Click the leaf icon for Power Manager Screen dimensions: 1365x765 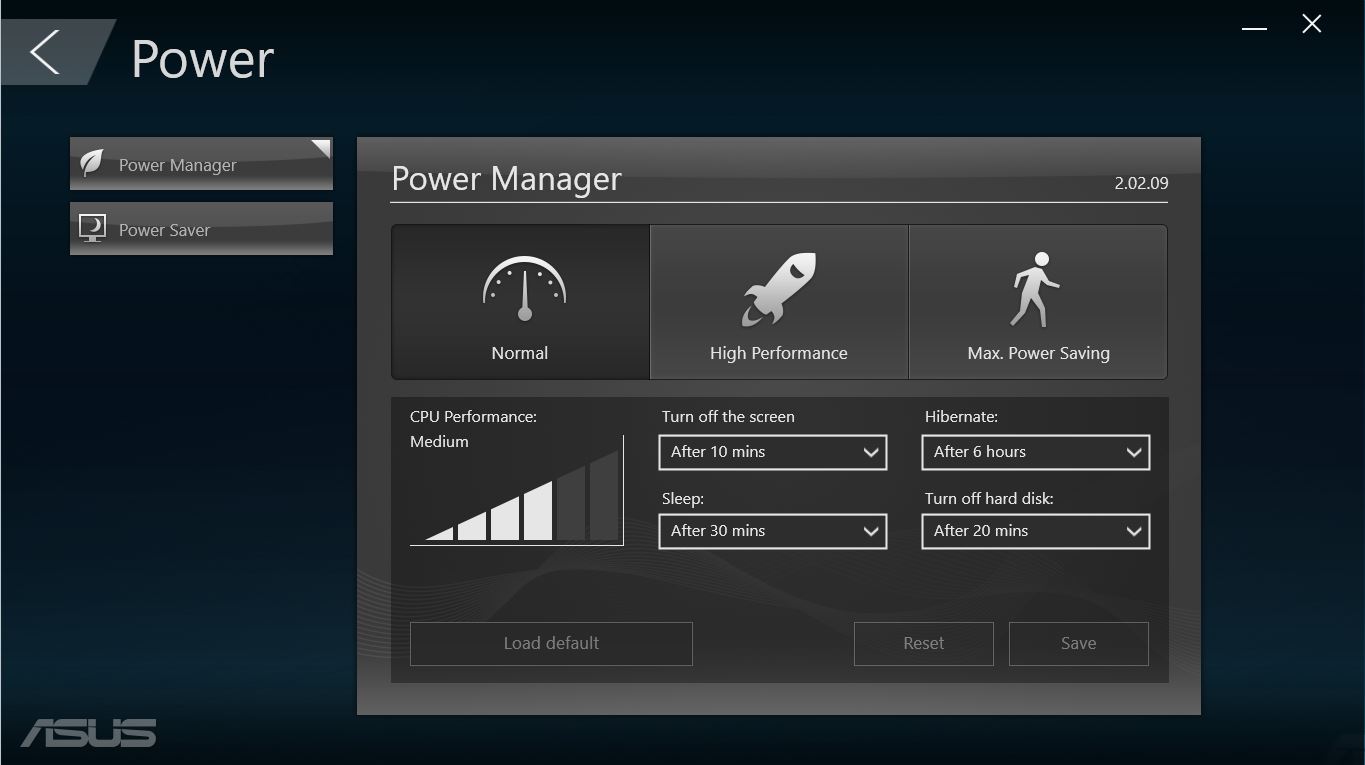point(92,164)
